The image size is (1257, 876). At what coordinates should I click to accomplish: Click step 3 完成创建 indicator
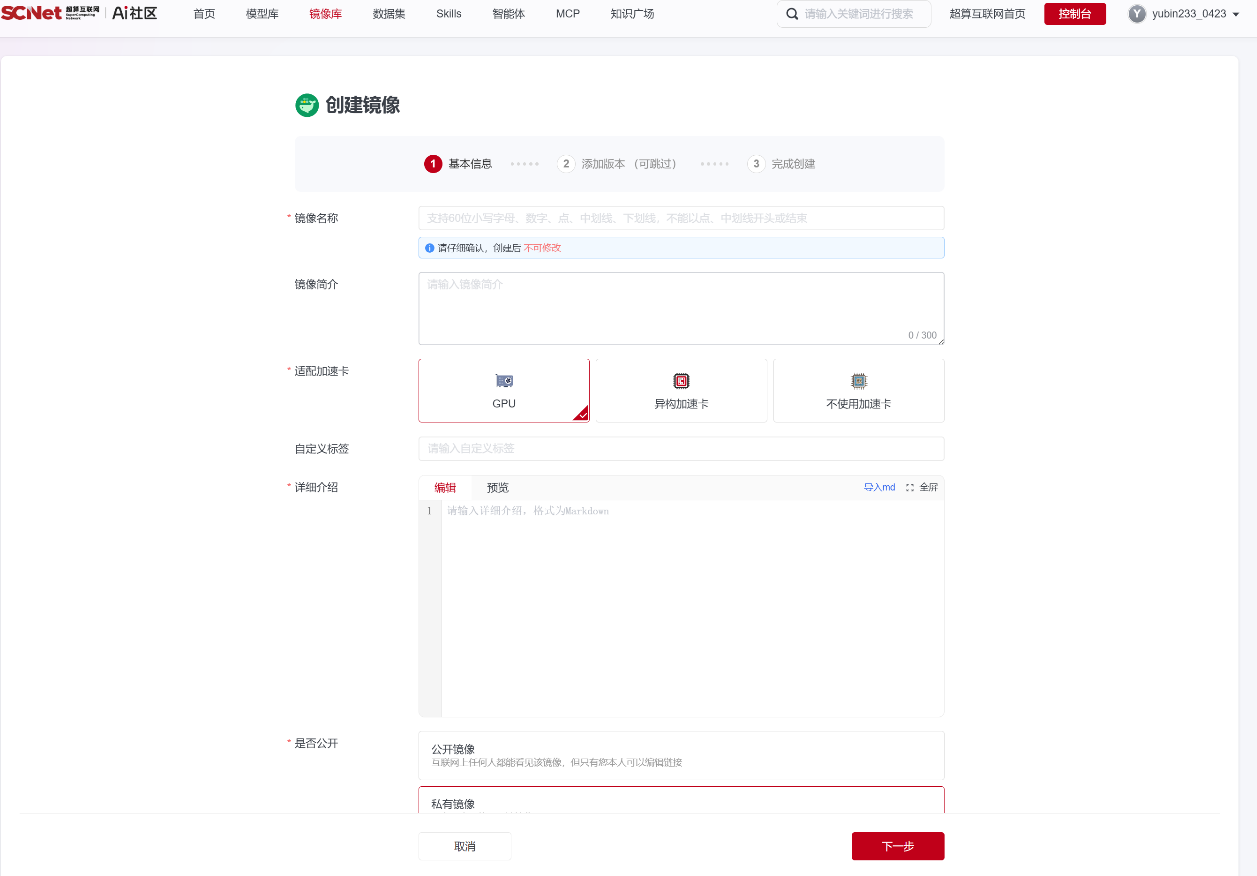coord(781,164)
